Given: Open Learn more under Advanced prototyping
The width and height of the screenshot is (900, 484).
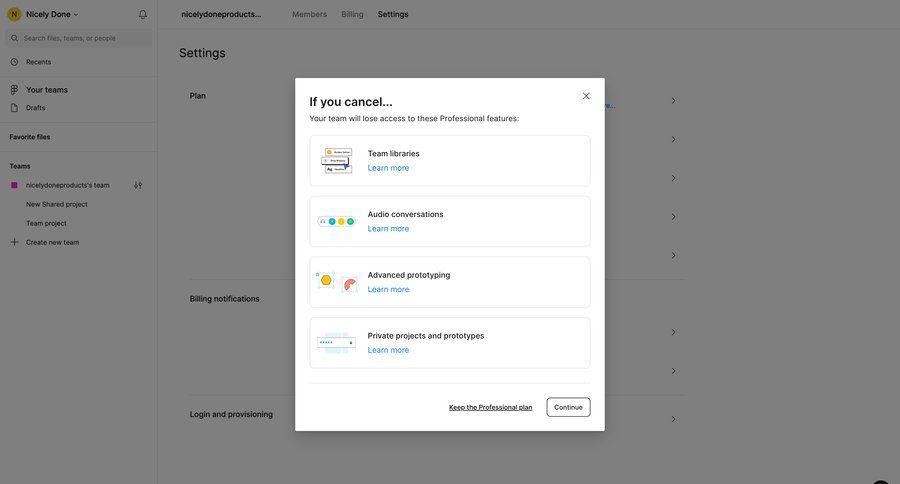Looking at the screenshot, I should click(x=388, y=289).
